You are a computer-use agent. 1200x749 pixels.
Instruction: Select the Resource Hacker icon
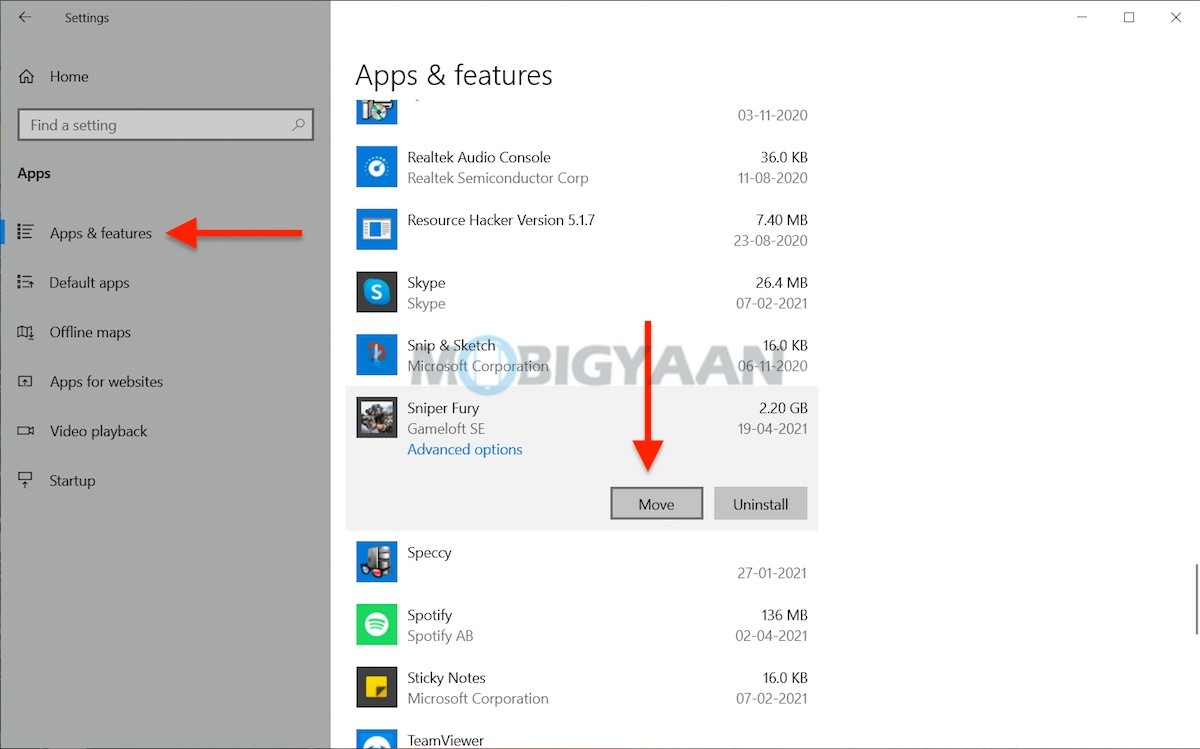(376, 228)
